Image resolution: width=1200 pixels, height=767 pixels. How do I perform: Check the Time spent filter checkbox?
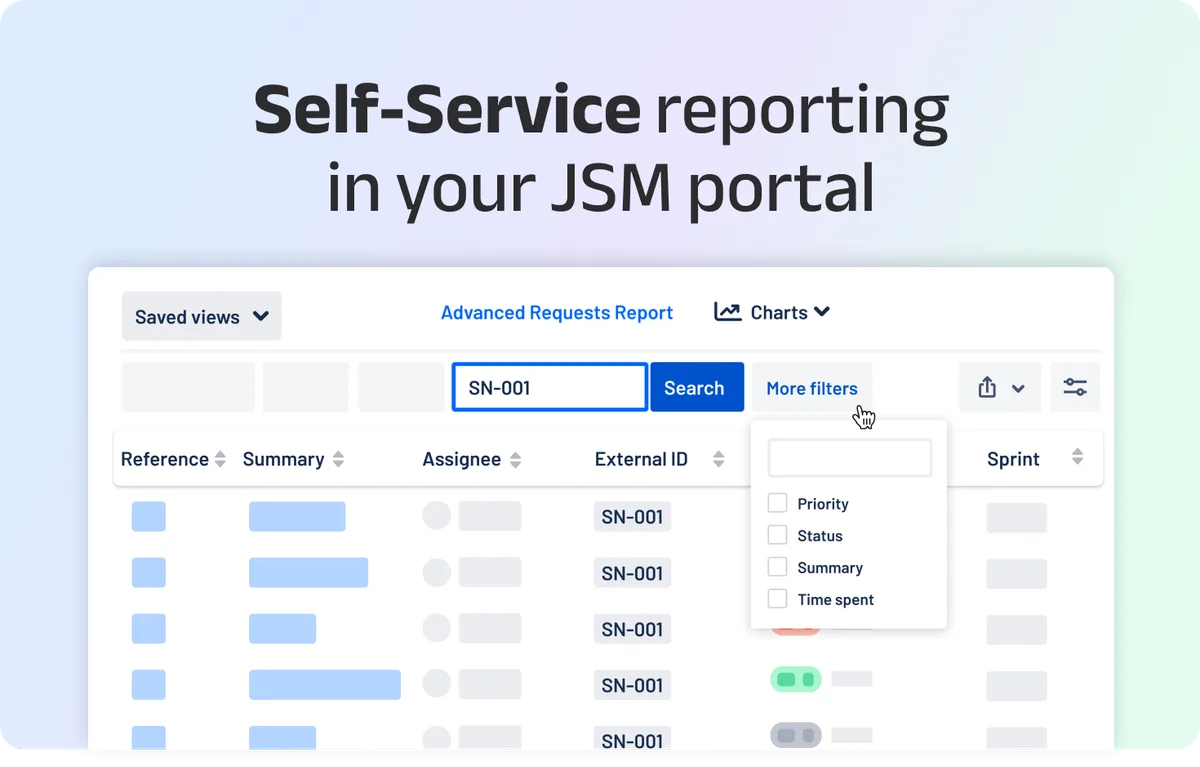coord(777,599)
